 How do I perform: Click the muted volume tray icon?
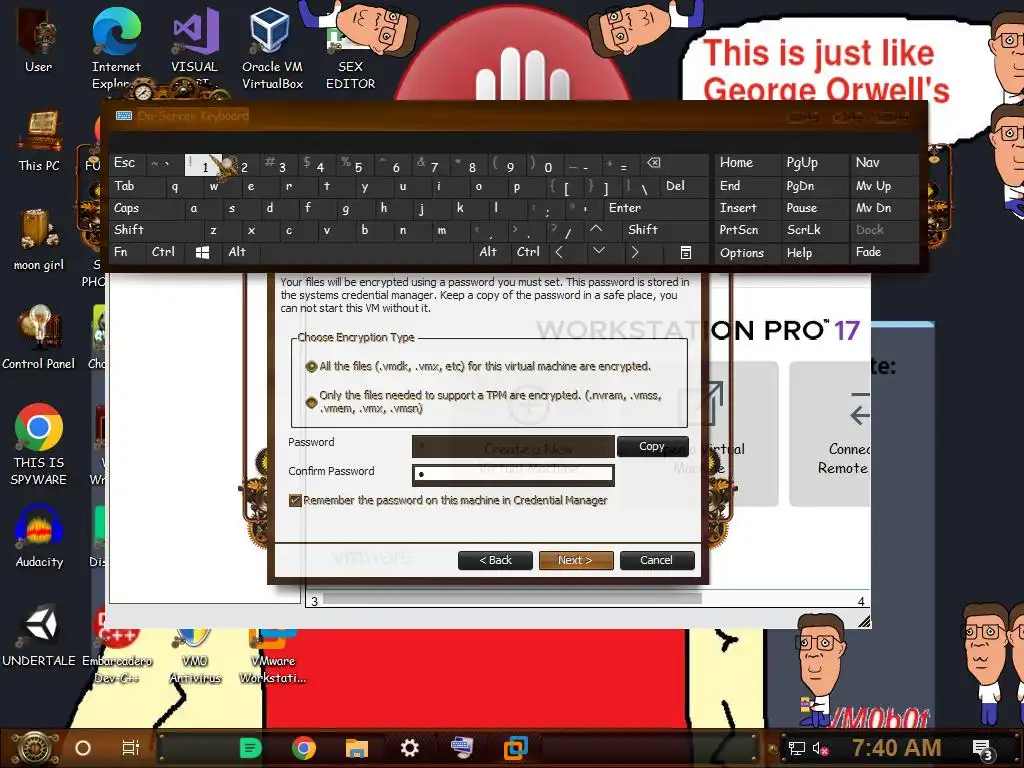click(820, 748)
